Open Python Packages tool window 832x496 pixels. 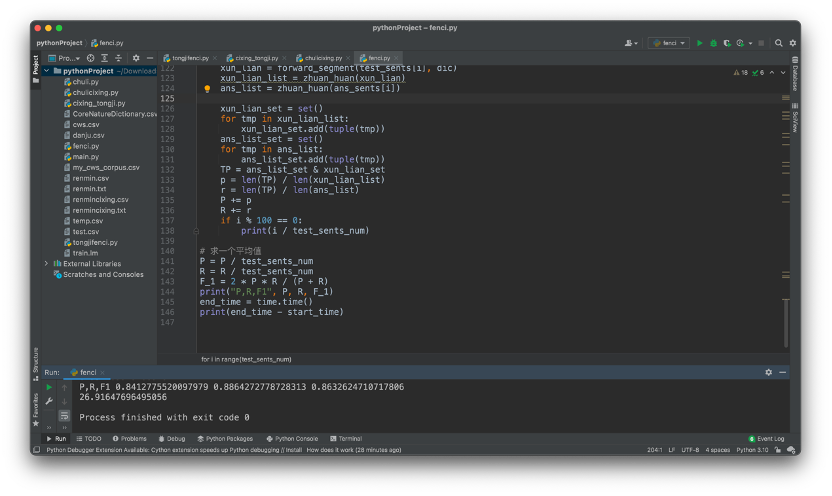coord(225,439)
